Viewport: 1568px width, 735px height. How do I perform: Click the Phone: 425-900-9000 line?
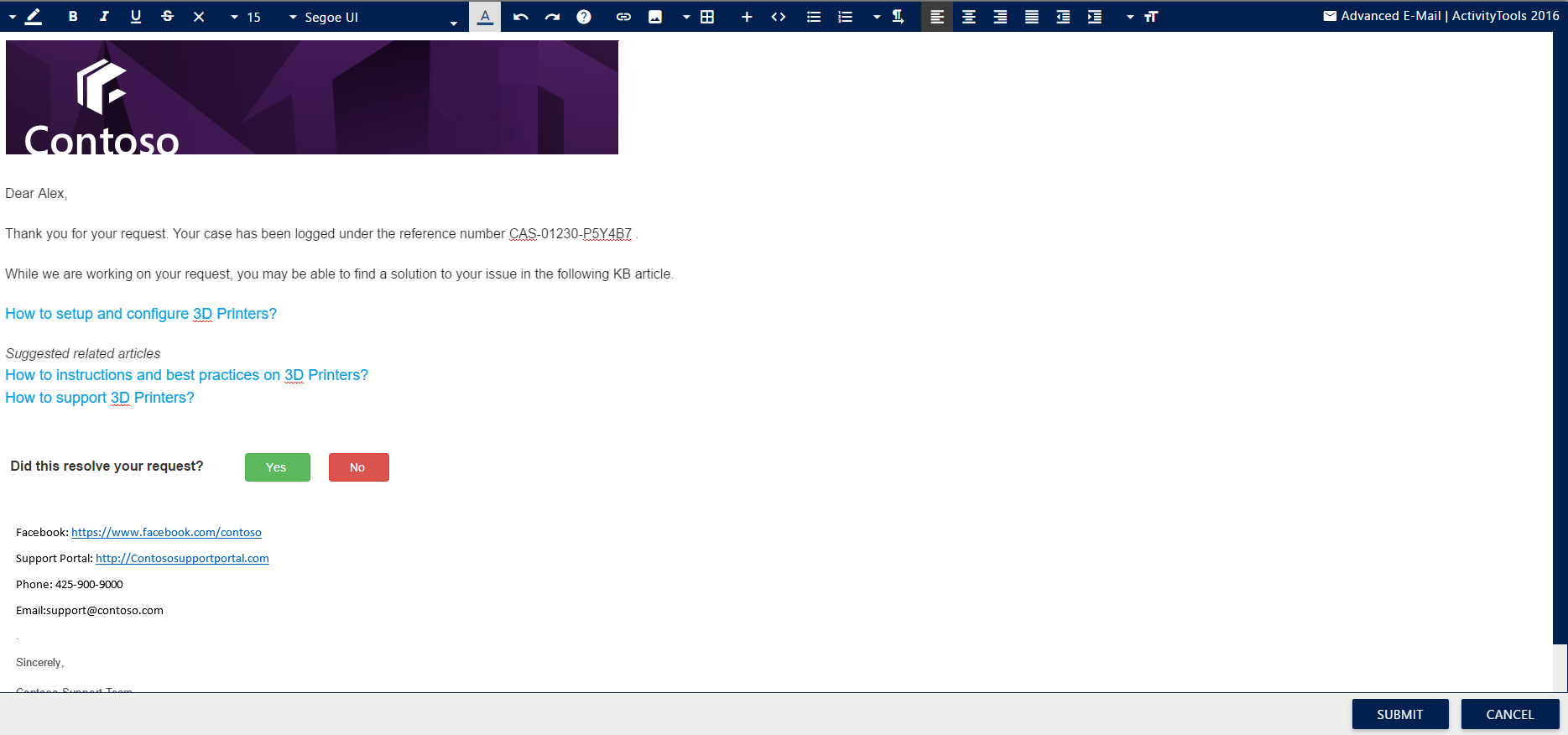[70, 584]
